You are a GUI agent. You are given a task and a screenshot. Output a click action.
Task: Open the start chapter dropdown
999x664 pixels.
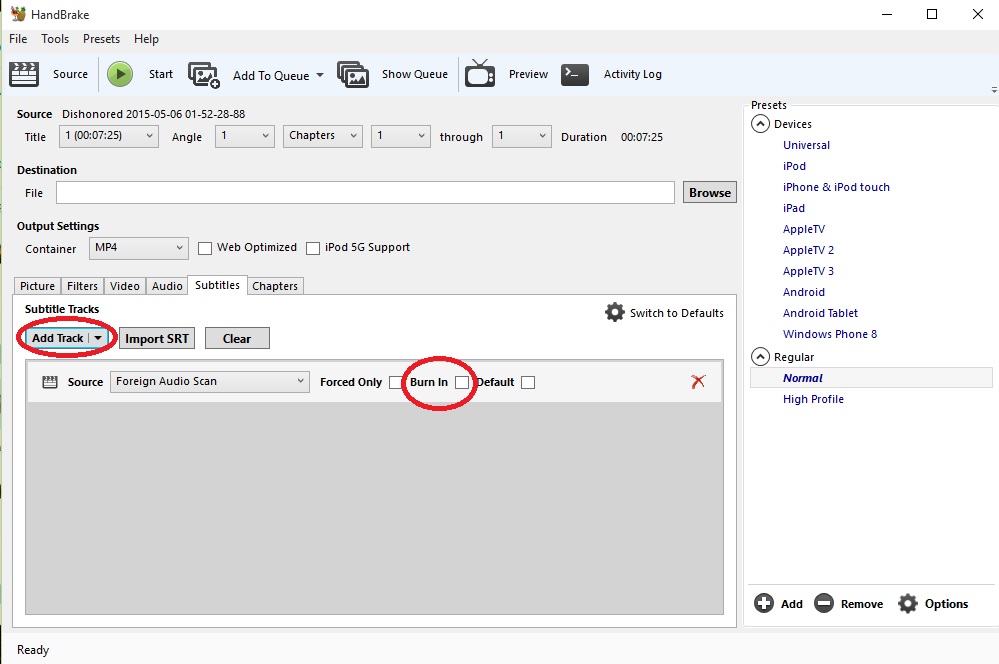401,136
